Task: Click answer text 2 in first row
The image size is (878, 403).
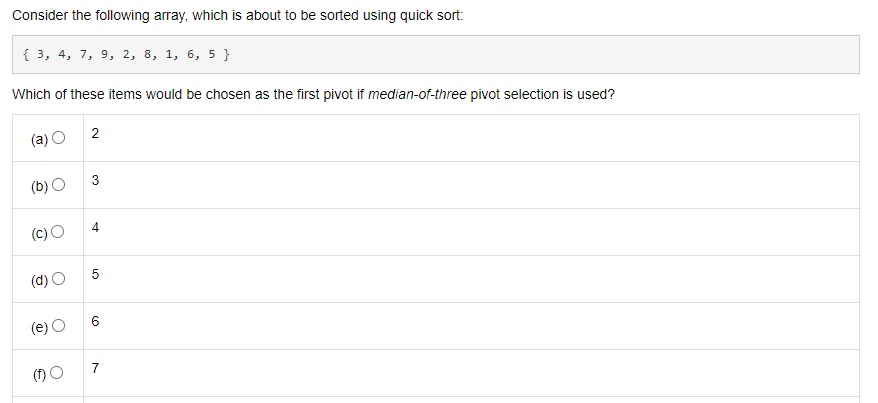Action: (95, 133)
